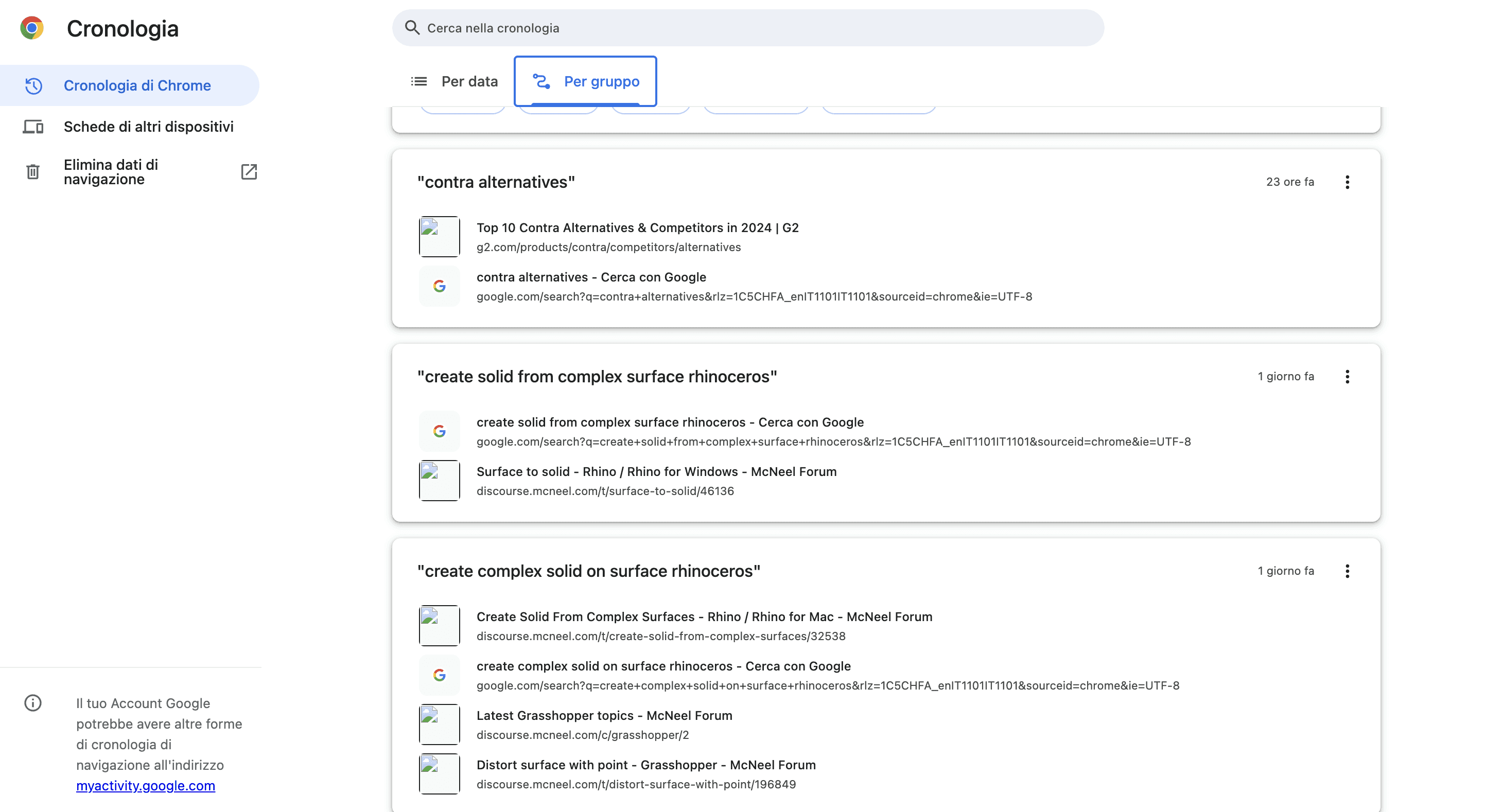
Task: Open Cronologia di Chrome in sidebar
Action: pos(130,86)
